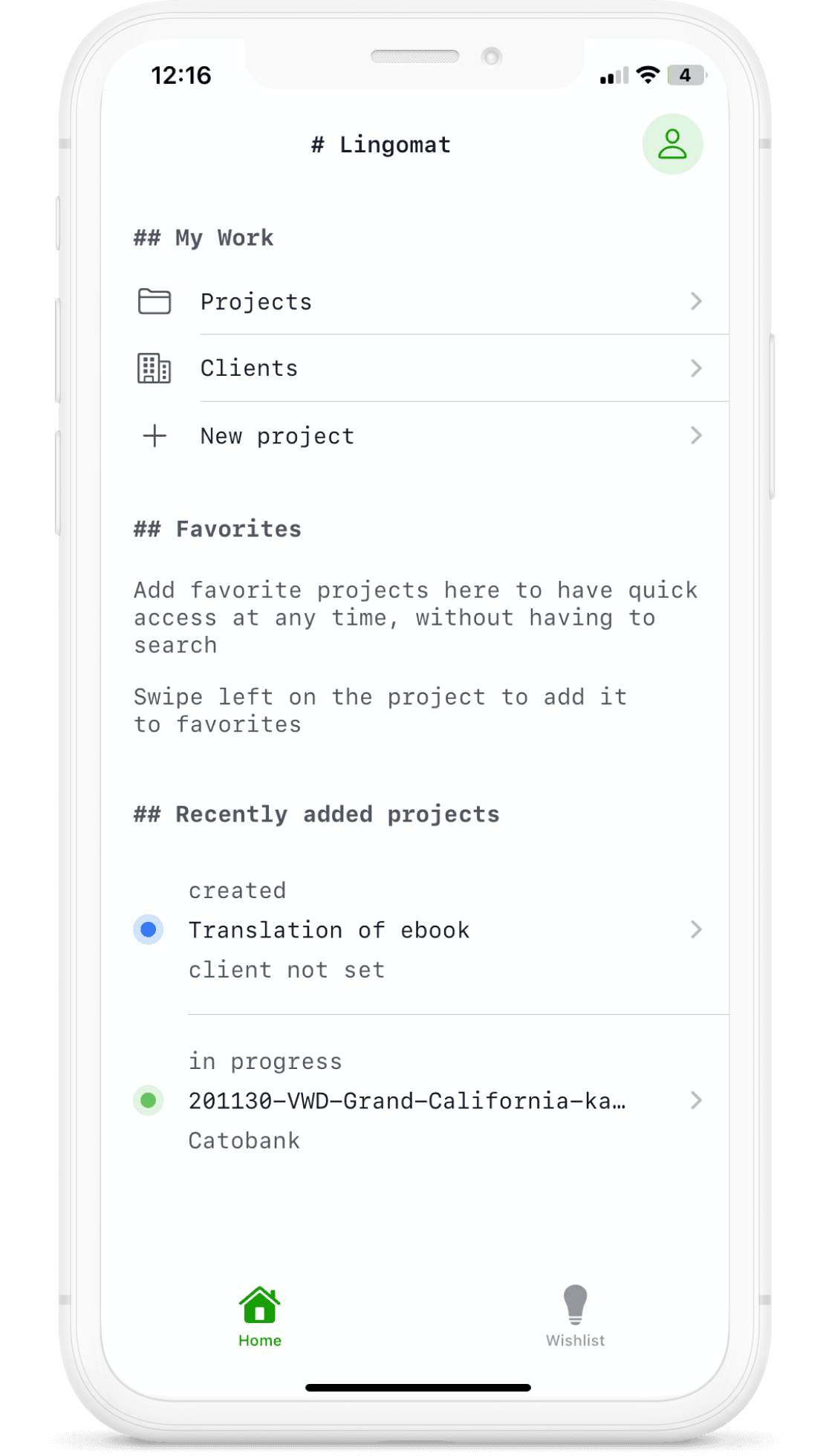The image size is (823, 1456).
Task: Switch to the Wishlist tab label
Action: pos(575,1341)
